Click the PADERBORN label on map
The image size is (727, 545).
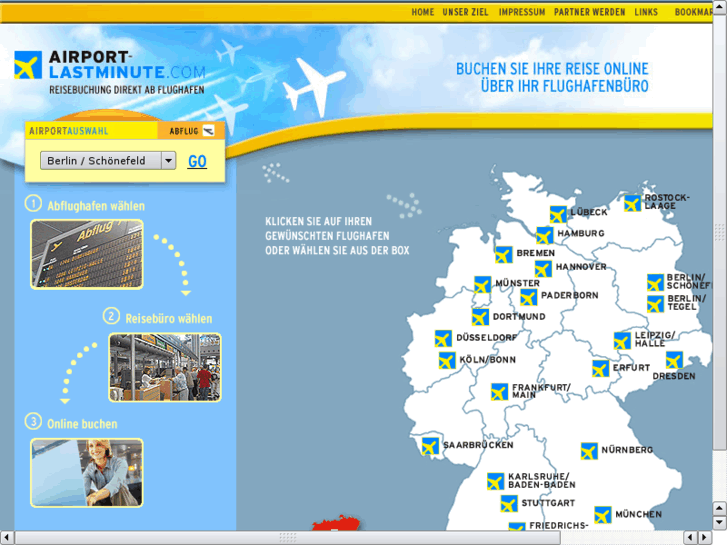tap(570, 295)
